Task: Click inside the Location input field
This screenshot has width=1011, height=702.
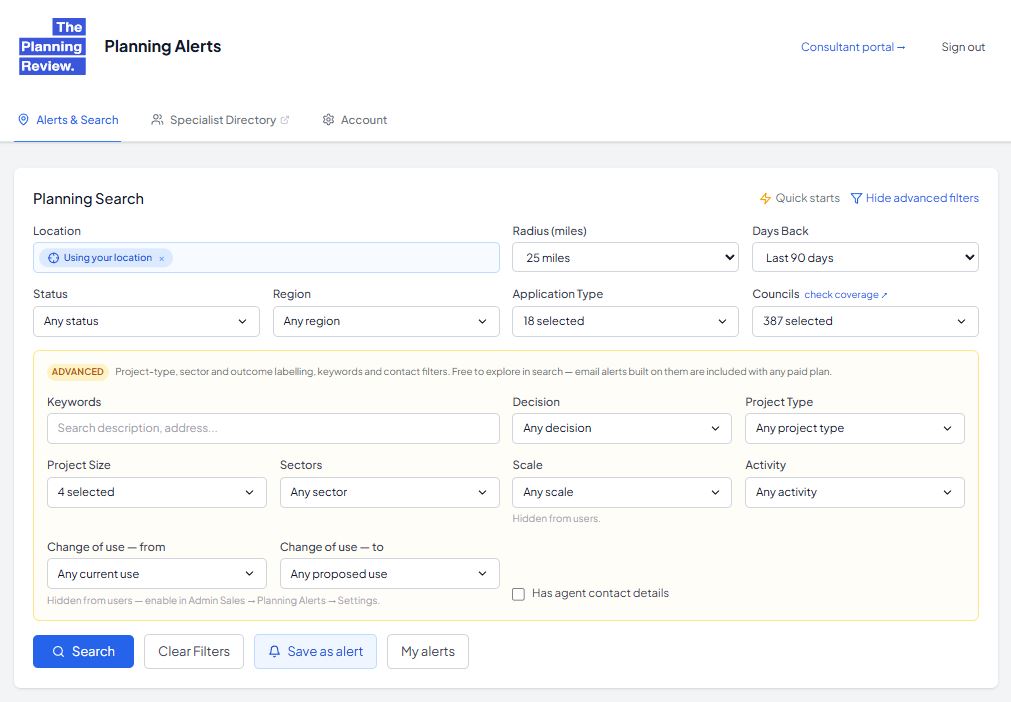Action: coord(266,257)
